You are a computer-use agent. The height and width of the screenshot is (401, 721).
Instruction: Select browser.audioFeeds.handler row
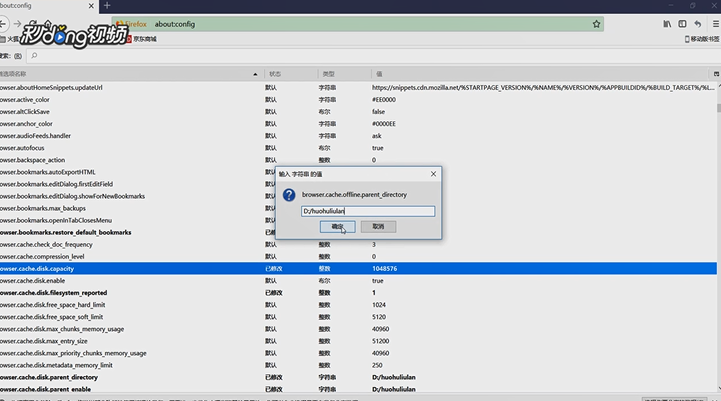click(x=358, y=136)
